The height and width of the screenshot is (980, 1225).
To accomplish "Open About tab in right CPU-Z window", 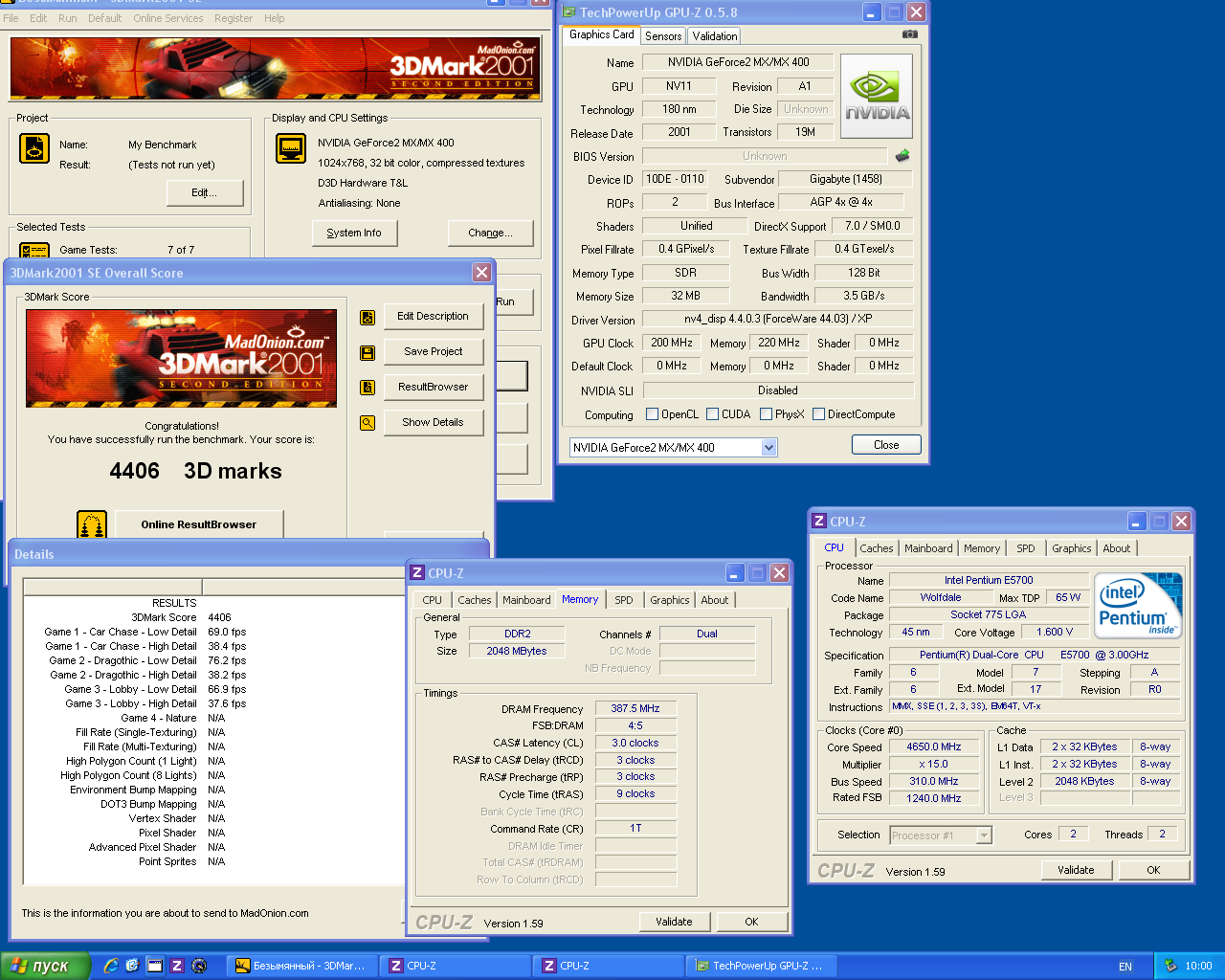I will pyautogui.click(x=1116, y=548).
